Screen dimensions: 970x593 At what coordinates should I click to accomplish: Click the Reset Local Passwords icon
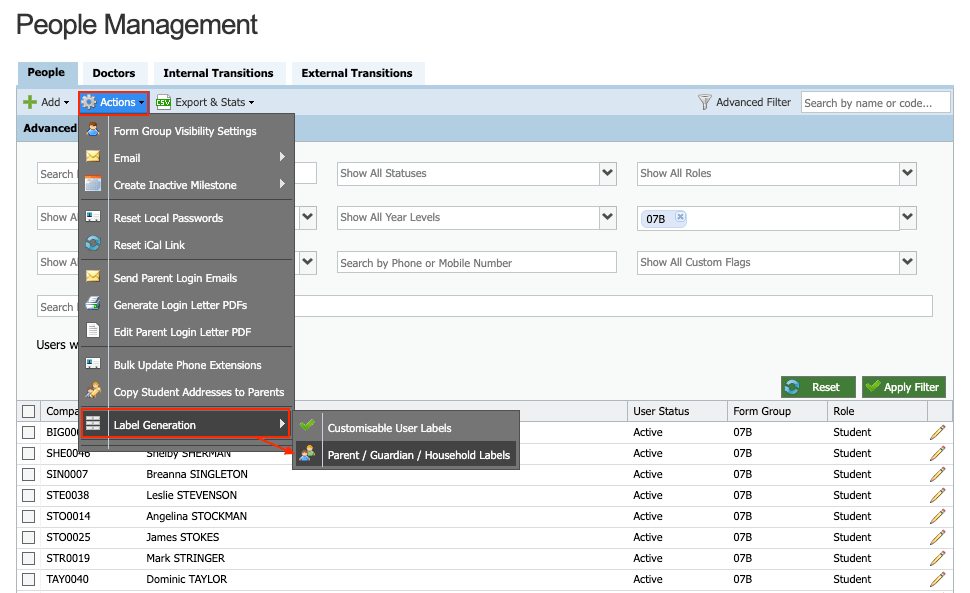point(93,216)
